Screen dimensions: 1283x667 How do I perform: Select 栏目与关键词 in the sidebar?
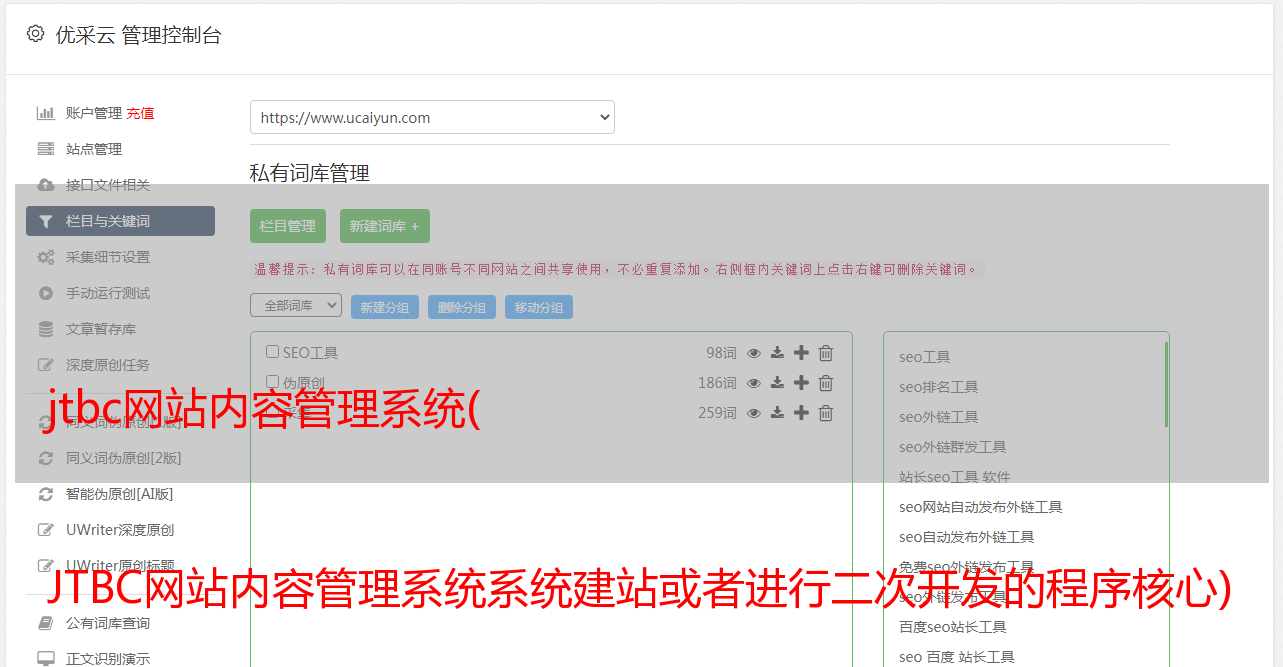click(x=120, y=221)
